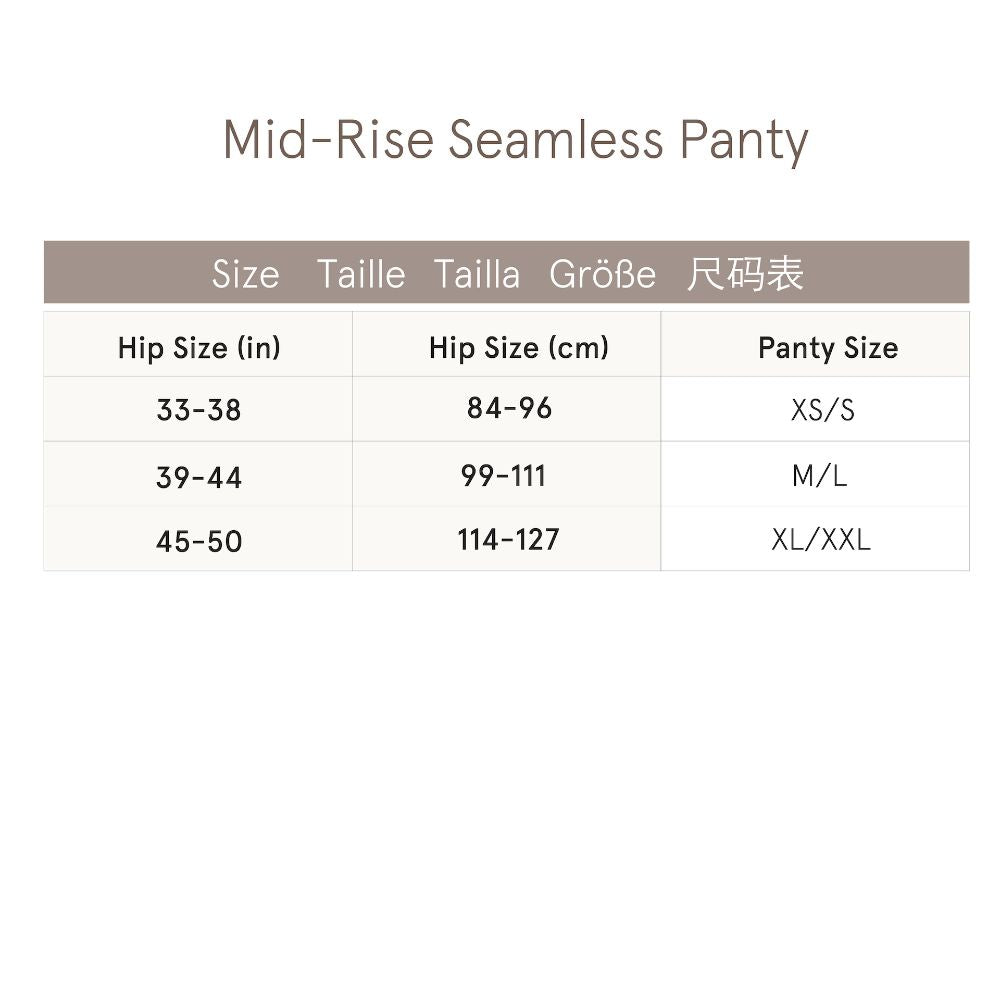Click the word Size in the banner
The image size is (1000, 1000).
[245, 274]
